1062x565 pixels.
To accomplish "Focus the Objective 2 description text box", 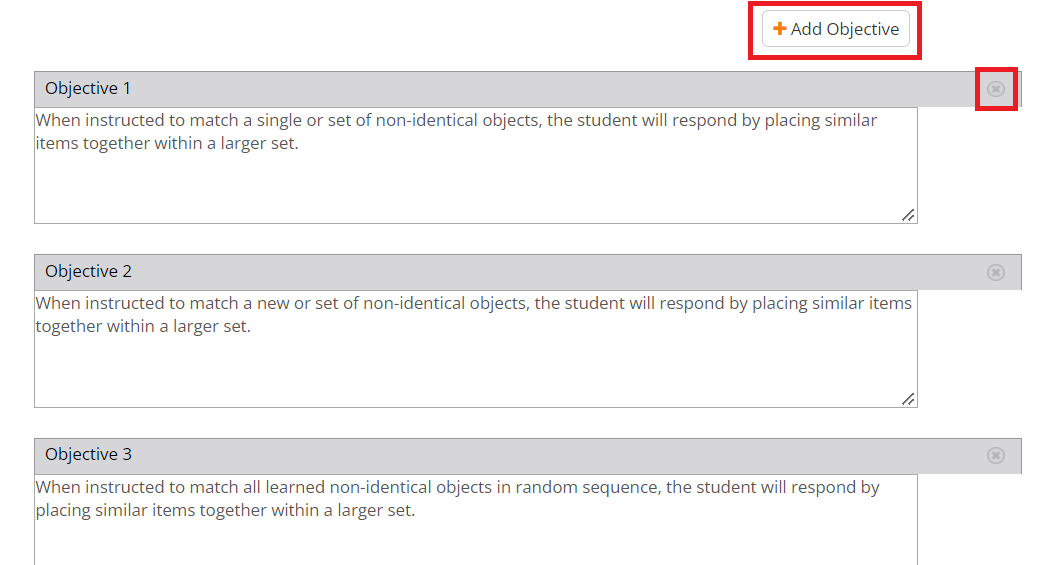I will [475, 365].
